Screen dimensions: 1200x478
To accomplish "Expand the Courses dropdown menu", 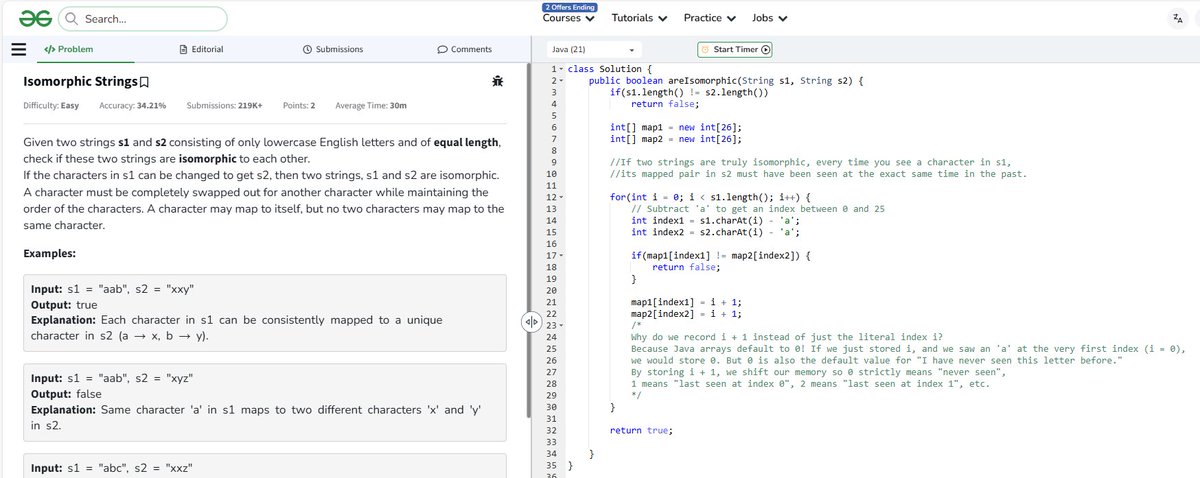I will [568, 18].
